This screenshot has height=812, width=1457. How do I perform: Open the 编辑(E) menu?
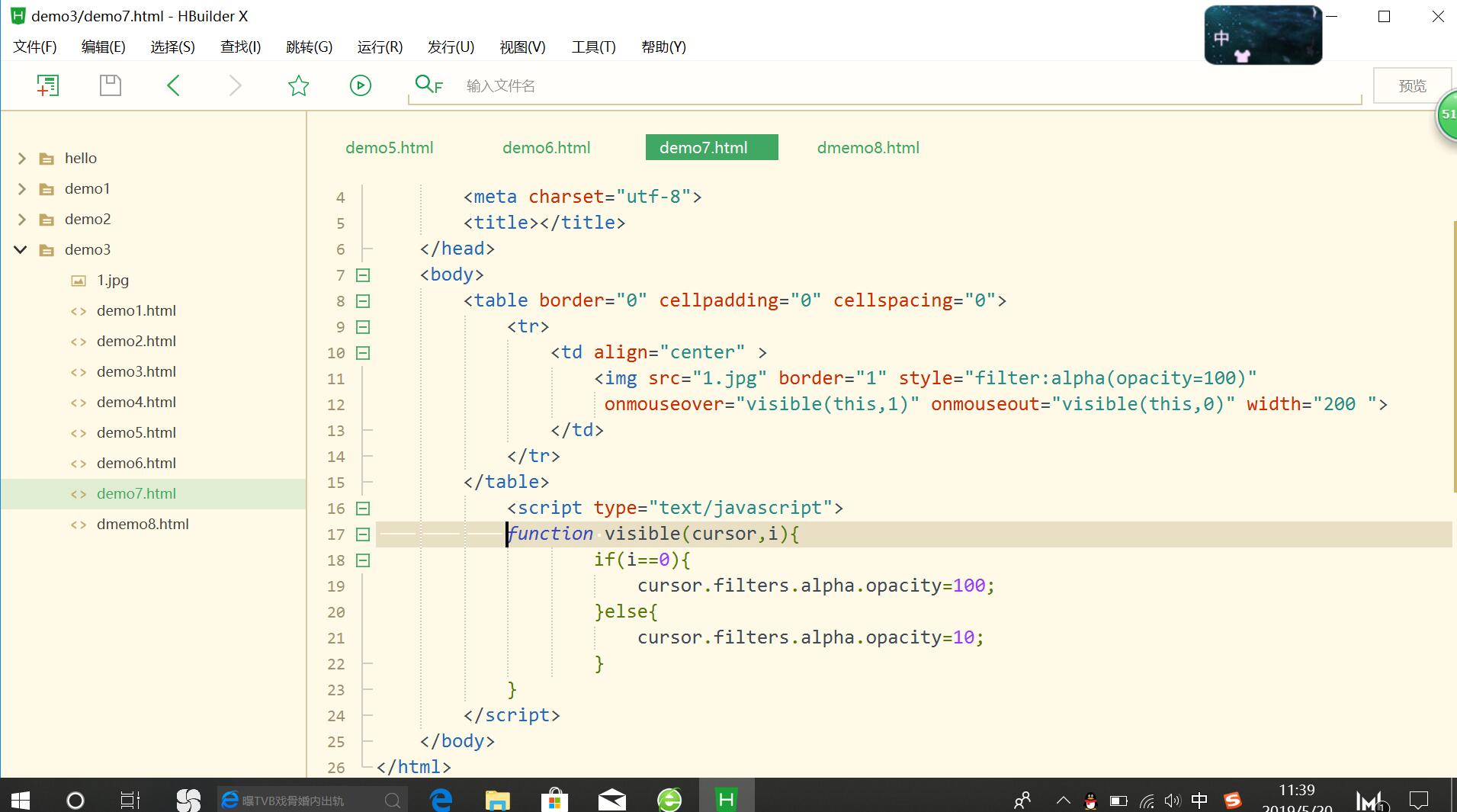tap(104, 47)
